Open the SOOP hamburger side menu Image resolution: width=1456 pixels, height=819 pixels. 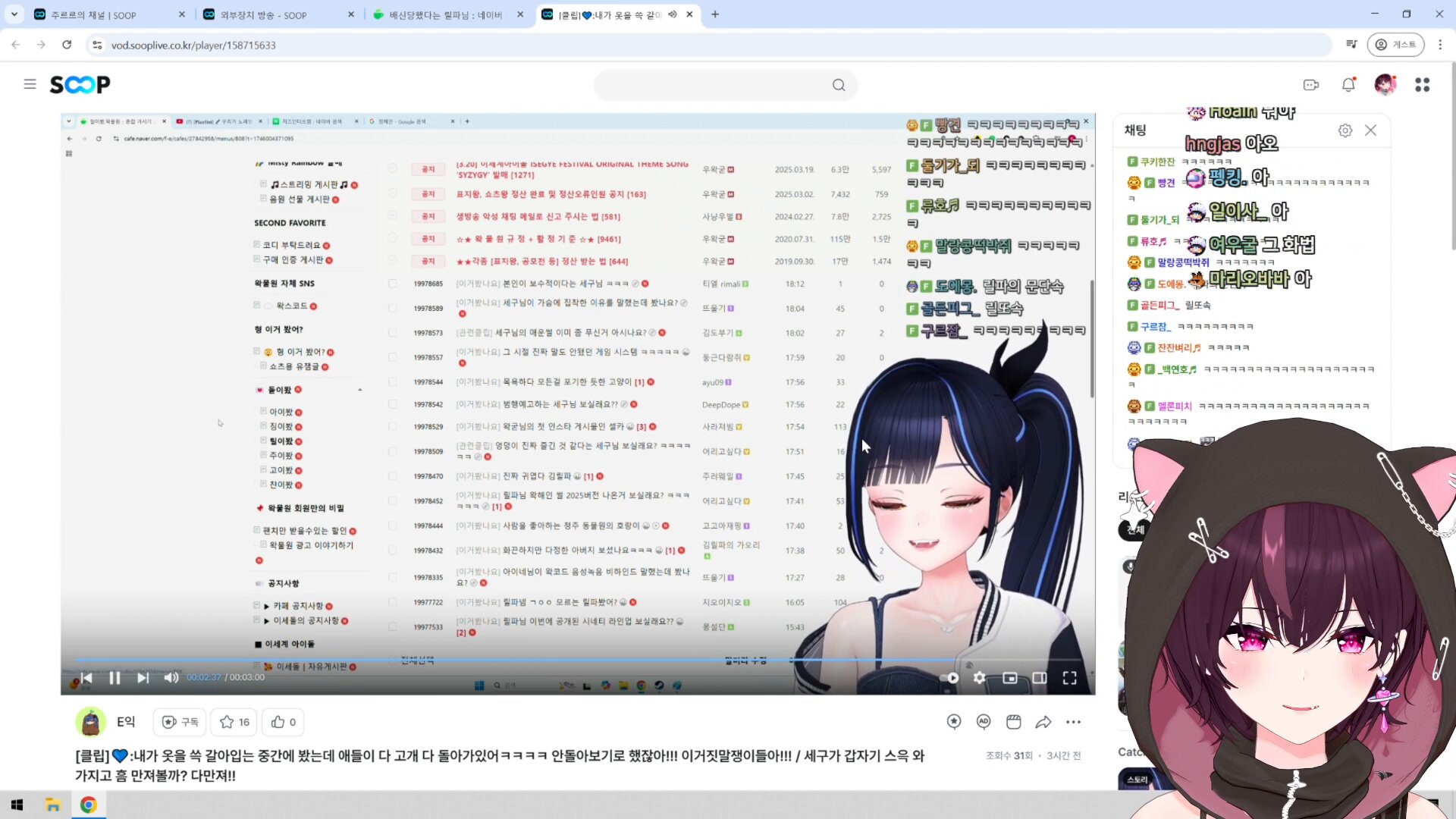click(30, 84)
